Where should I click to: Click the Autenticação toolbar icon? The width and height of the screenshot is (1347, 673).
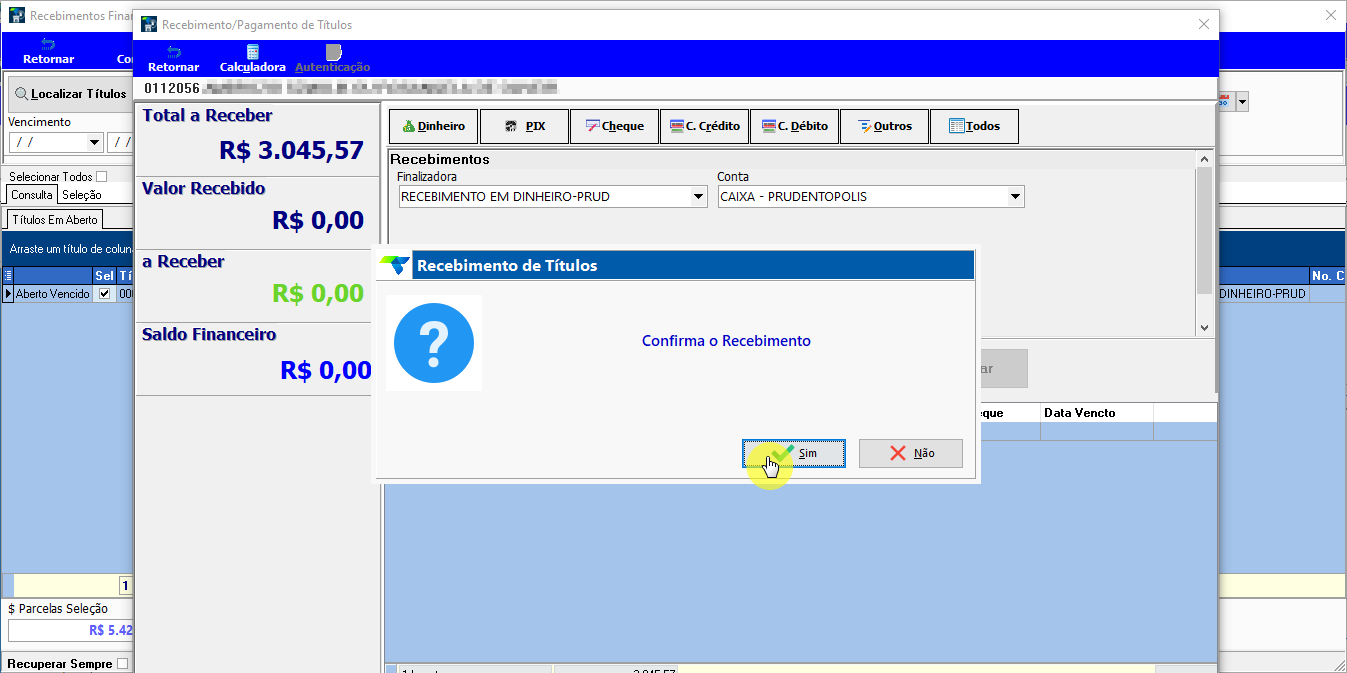pyautogui.click(x=333, y=59)
